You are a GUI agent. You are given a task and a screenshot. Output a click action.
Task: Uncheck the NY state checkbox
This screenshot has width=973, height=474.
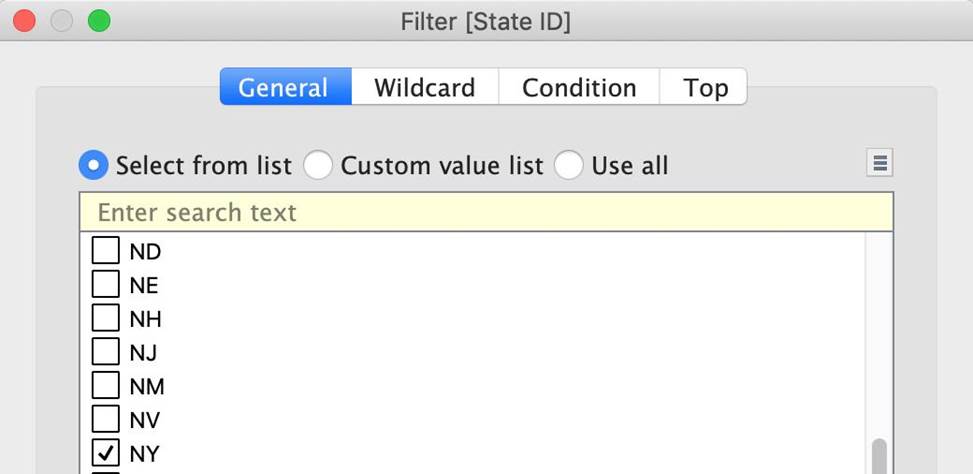tap(105, 454)
